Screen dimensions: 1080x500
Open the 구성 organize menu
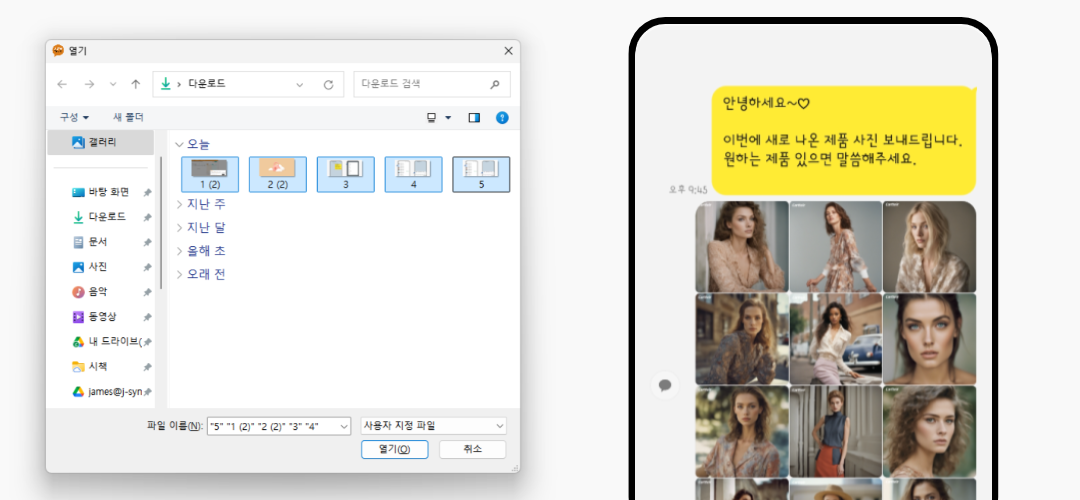[x=74, y=117]
